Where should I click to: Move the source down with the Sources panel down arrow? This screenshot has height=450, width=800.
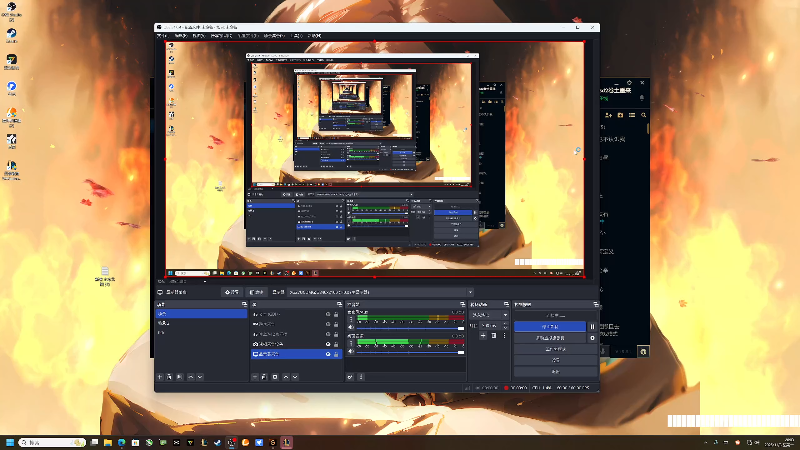point(295,377)
